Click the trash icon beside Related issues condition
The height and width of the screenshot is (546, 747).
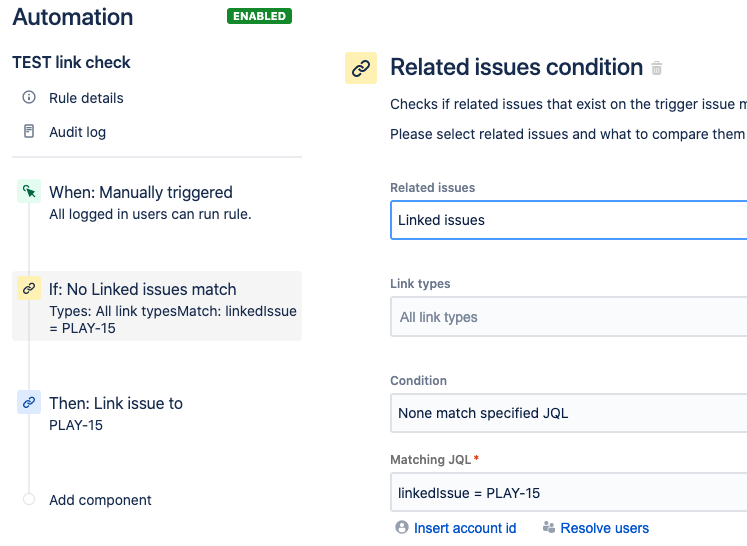coord(657,69)
